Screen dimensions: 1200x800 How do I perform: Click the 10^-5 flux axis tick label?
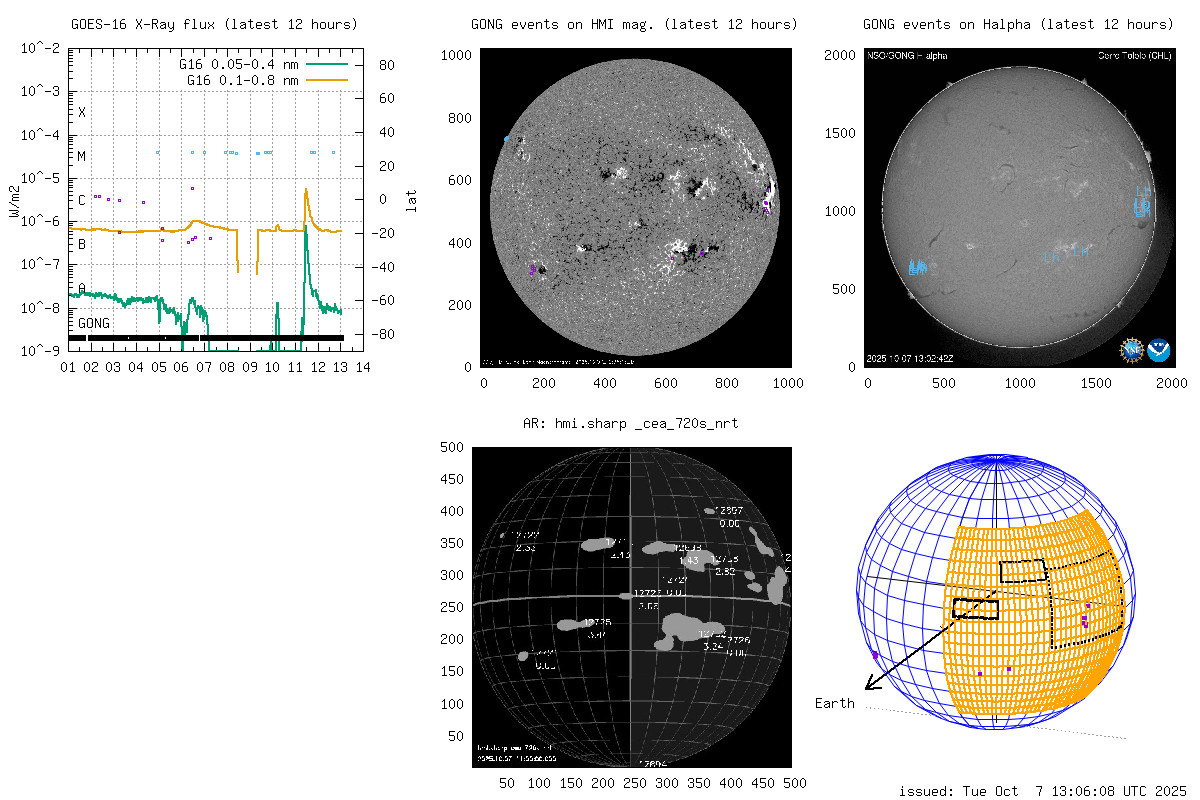pyautogui.click(x=42, y=179)
